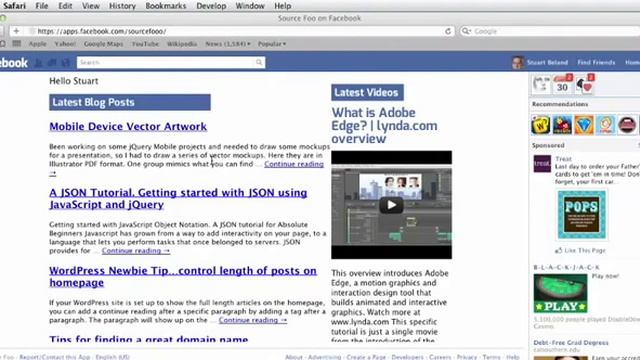Open the Edit menu
The width and height of the screenshot is (640, 360).
coord(65,6)
